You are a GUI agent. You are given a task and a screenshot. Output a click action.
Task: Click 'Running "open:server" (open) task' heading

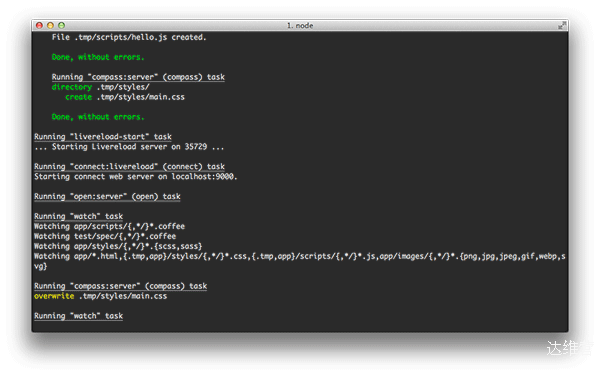107,196
